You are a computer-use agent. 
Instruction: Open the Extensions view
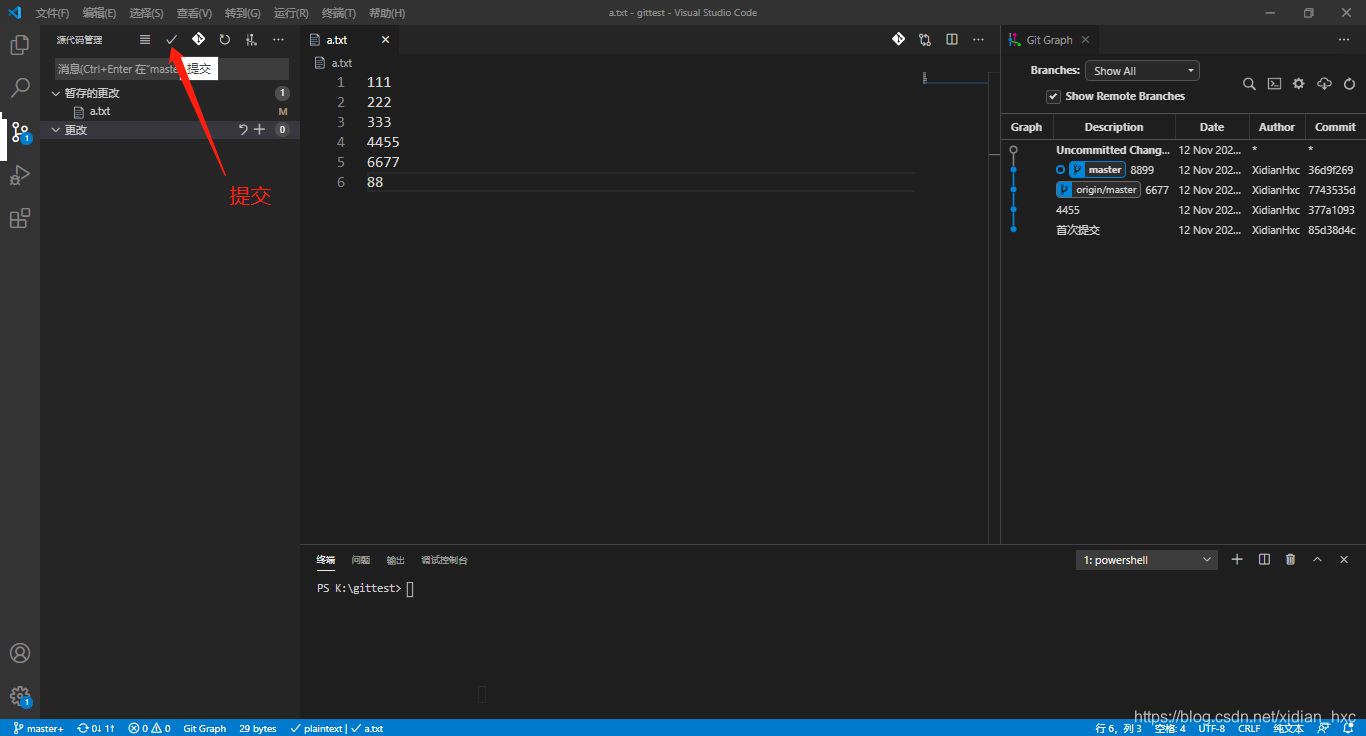coord(19,218)
